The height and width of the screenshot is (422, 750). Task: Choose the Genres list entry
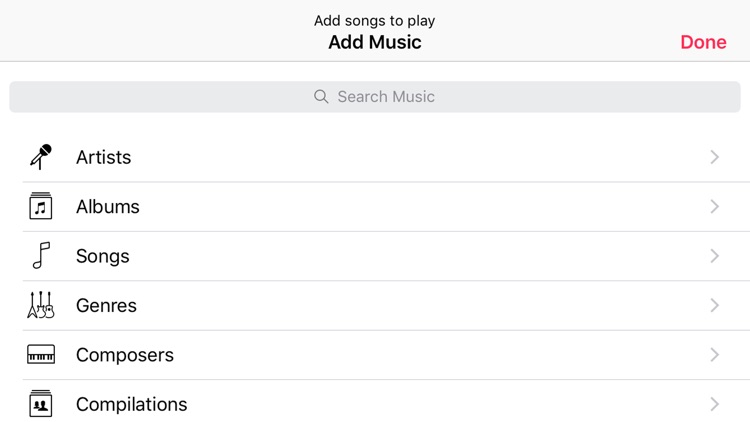click(106, 305)
